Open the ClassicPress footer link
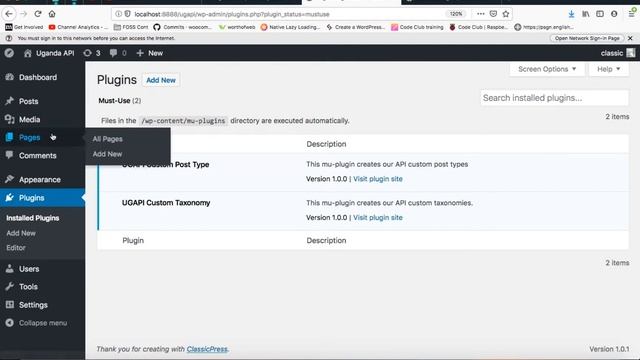The image size is (640, 360). pyautogui.click(x=207, y=349)
